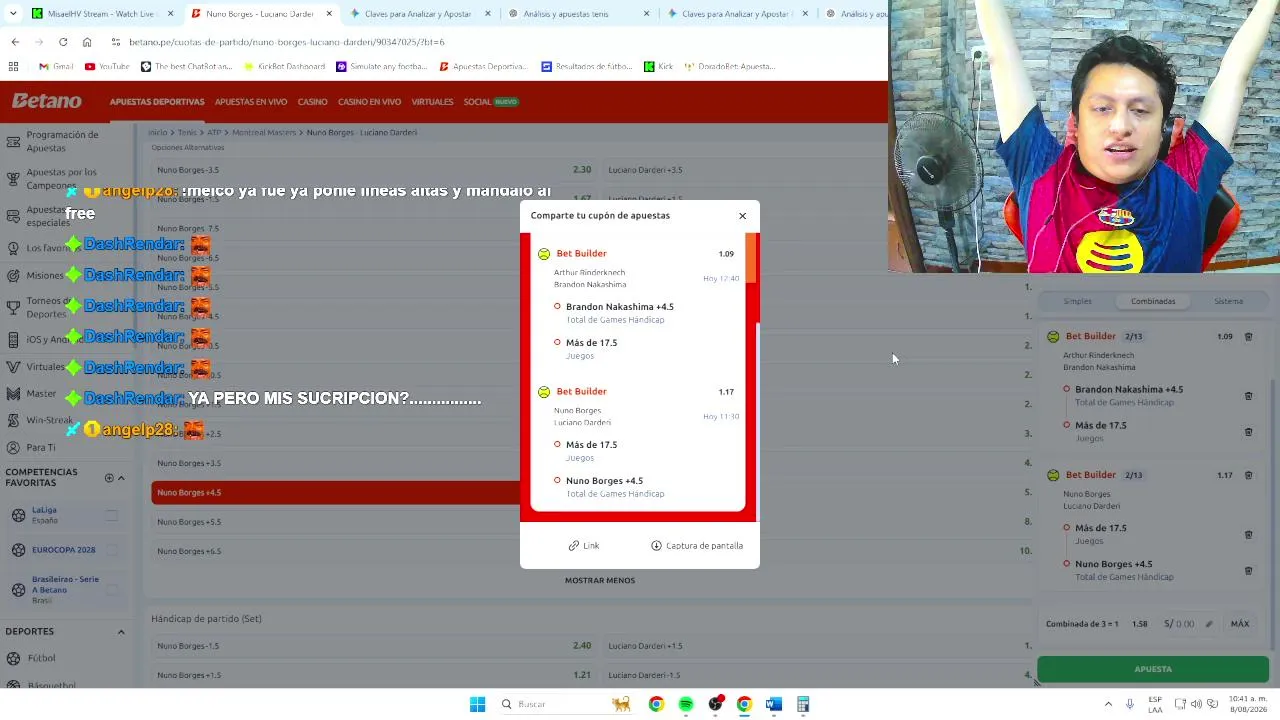Screen dimensions: 1280x720
Task: Open the Fútbol sport in sidebar
Action: [x=42, y=658]
